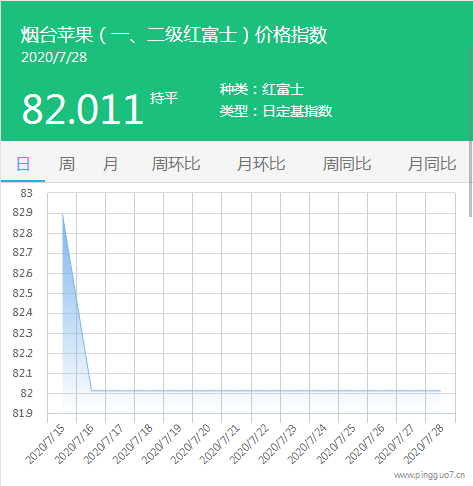473x486 pixels.
Task: Click the 种类：红富士 category label
Action: [x=262, y=89]
